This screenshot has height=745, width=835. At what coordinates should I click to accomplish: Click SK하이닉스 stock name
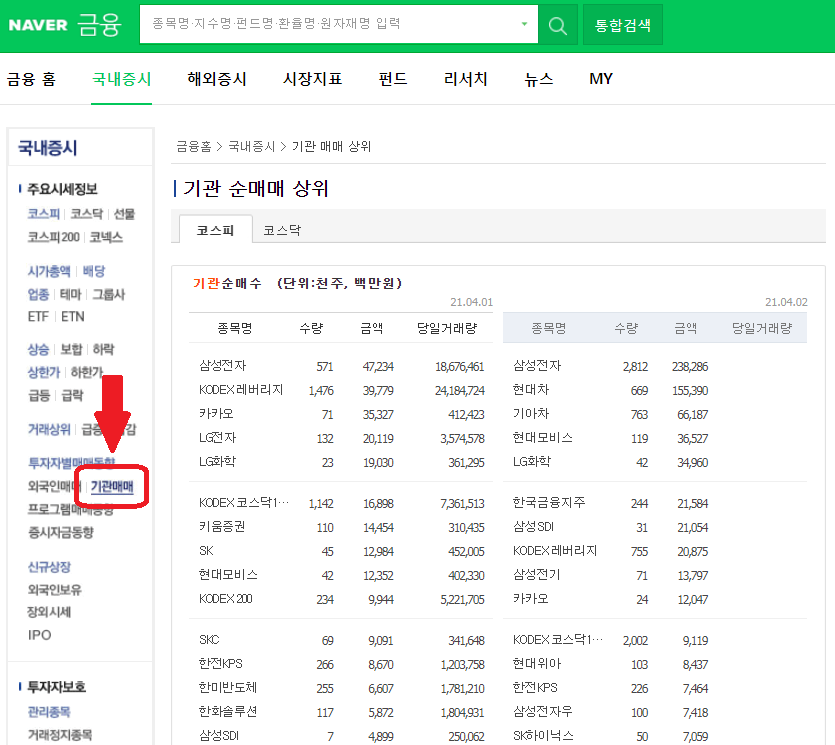point(543,735)
